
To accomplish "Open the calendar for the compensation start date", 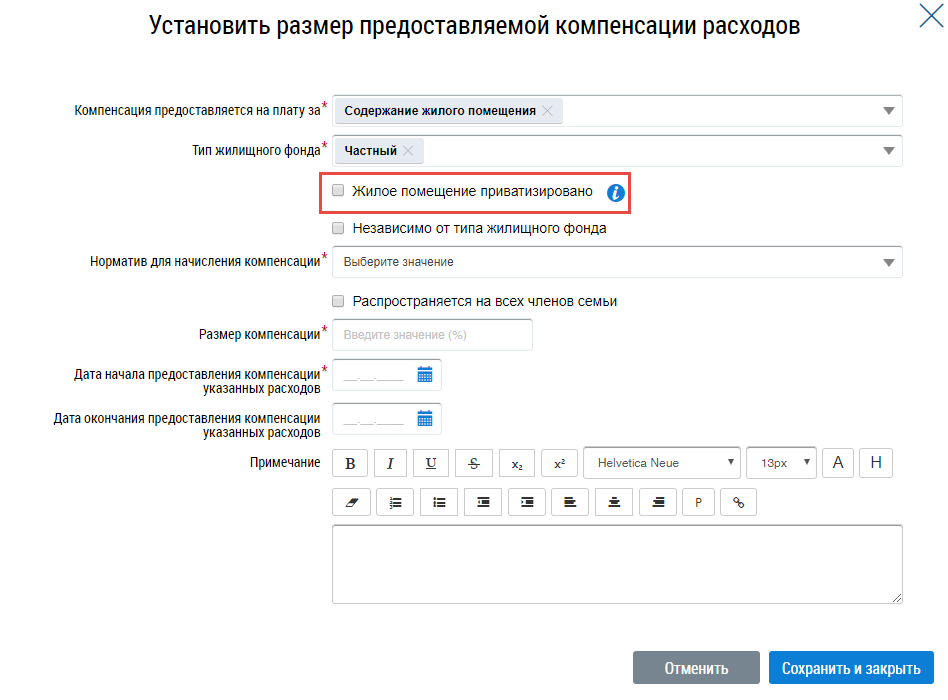I will point(425,375).
